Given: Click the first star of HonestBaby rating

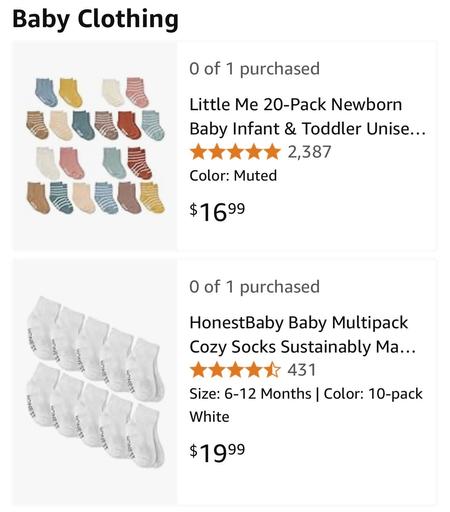Looking at the screenshot, I should click(x=199, y=370).
